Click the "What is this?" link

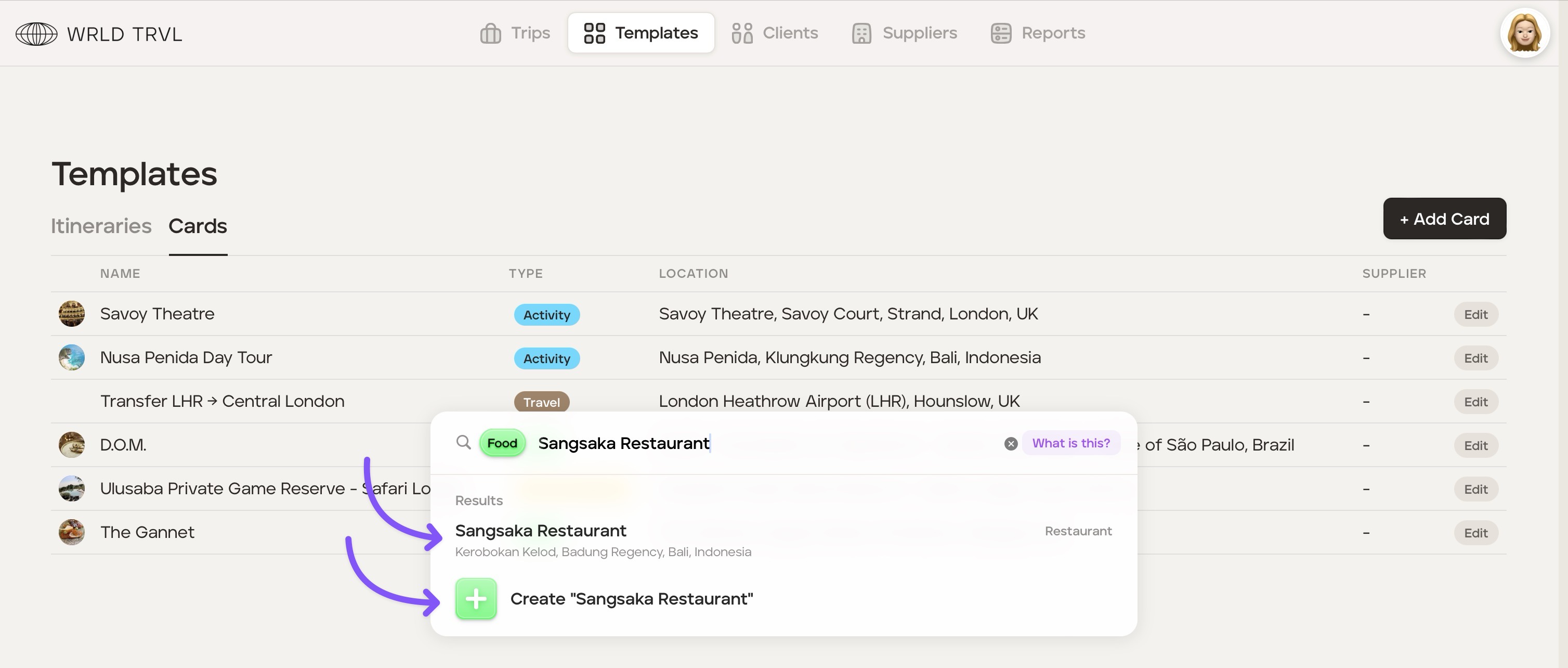(x=1070, y=443)
